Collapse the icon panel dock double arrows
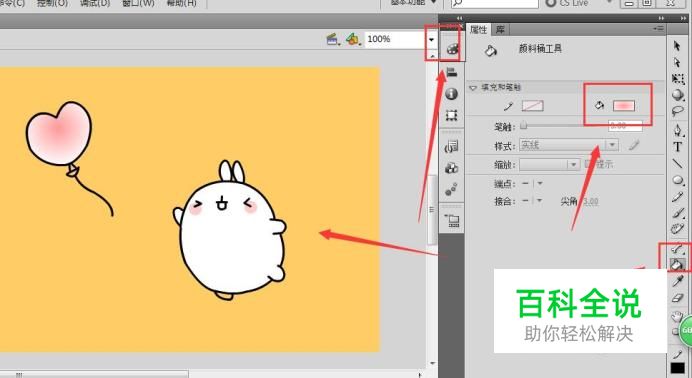 [x=459, y=18]
